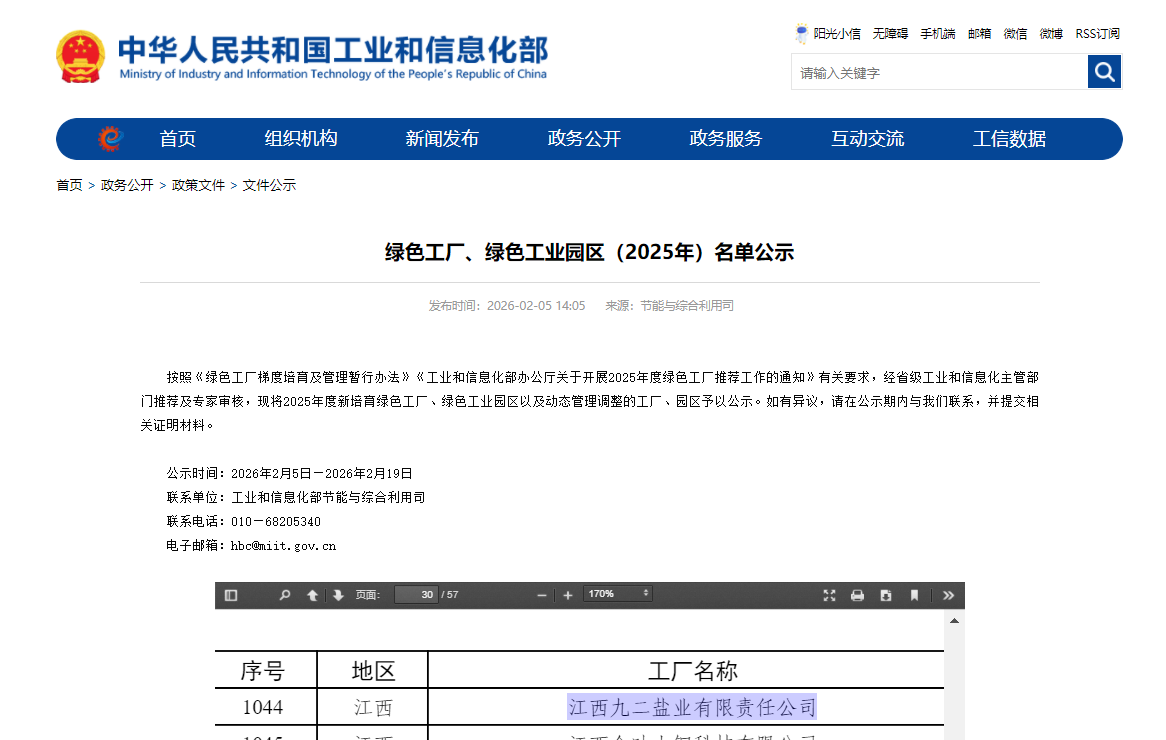Expand PDF toolbar more tools chevron
The width and height of the screenshot is (1166, 740).
(x=948, y=595)
